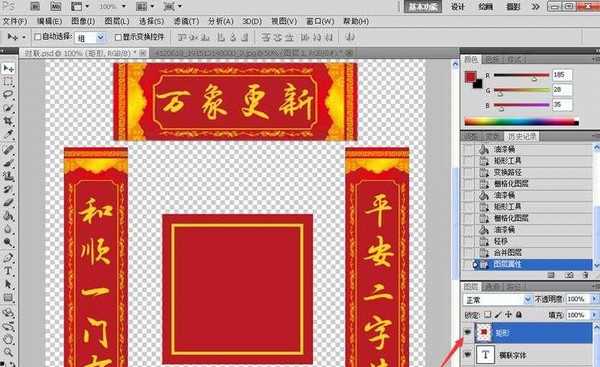The width and height of the screenshot is (600, 367).
Task: Switch to 基本功能 workspace
Action: pyautogui.click(x=423, y=7)
